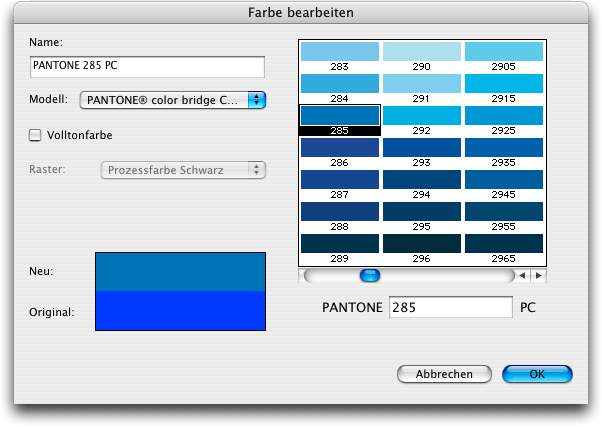The height and width of the screenshot is (427, 602).
Task: Select PANTONE swatch 2965
Action: click(504, 243)
